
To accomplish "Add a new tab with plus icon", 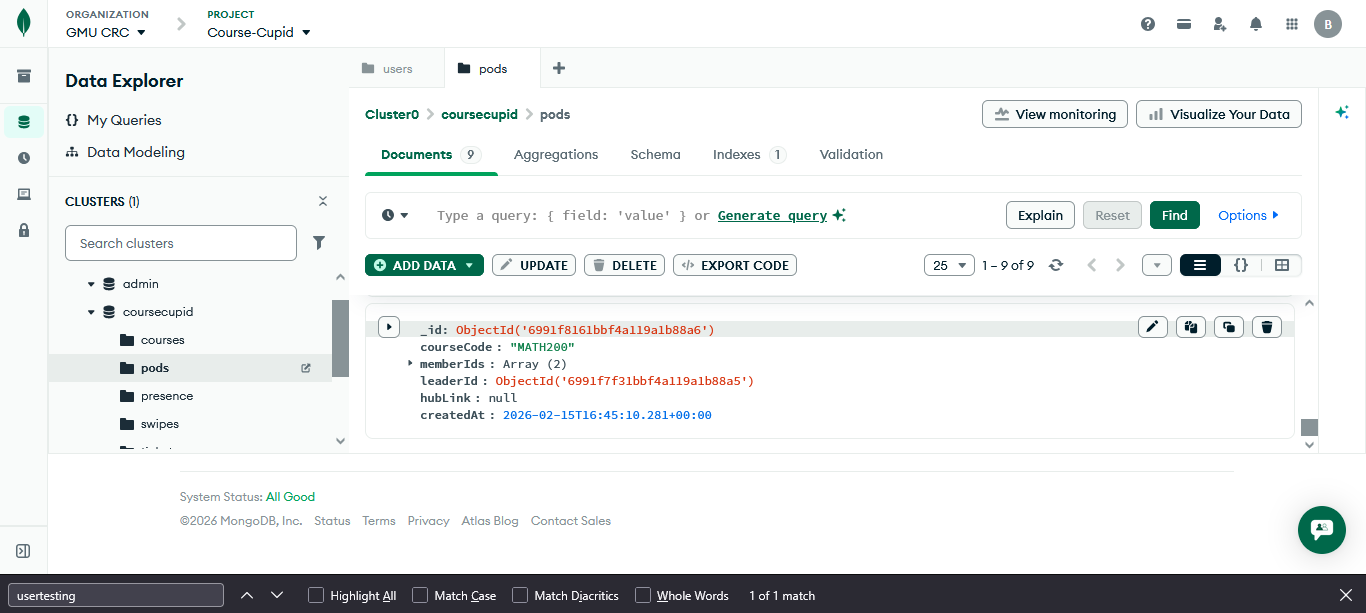I will point(559,68).
